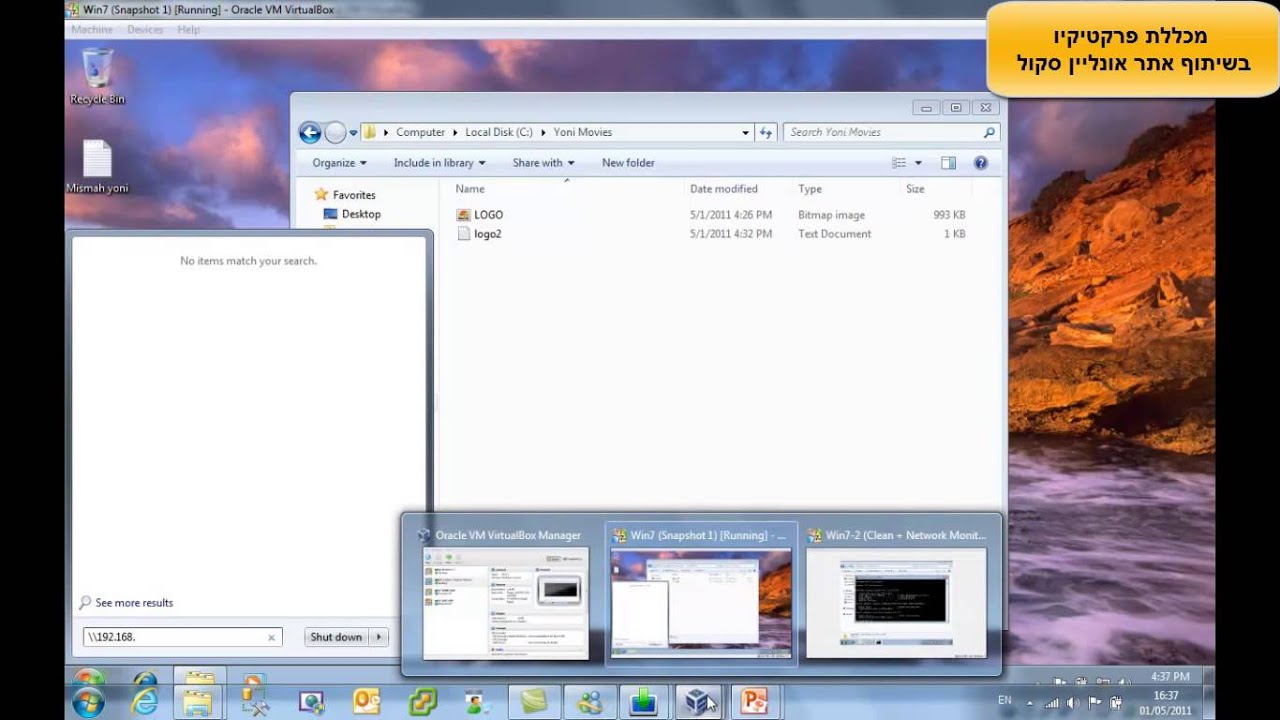Click the VirtualBox taskbar icon
1280x720 pixels.
coord(699,702)
